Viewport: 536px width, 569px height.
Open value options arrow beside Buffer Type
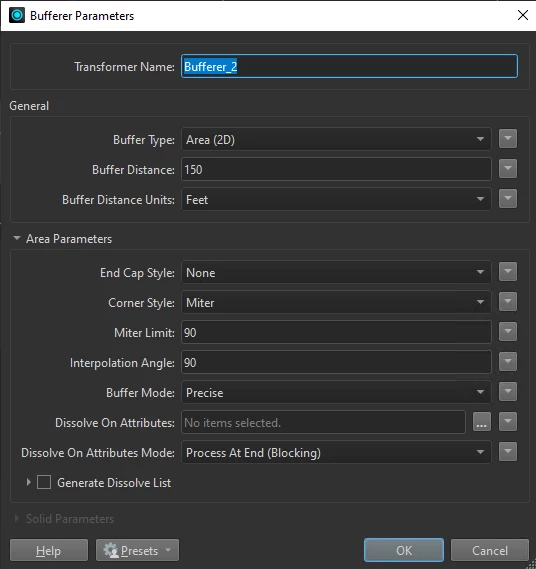click(508, 139)
